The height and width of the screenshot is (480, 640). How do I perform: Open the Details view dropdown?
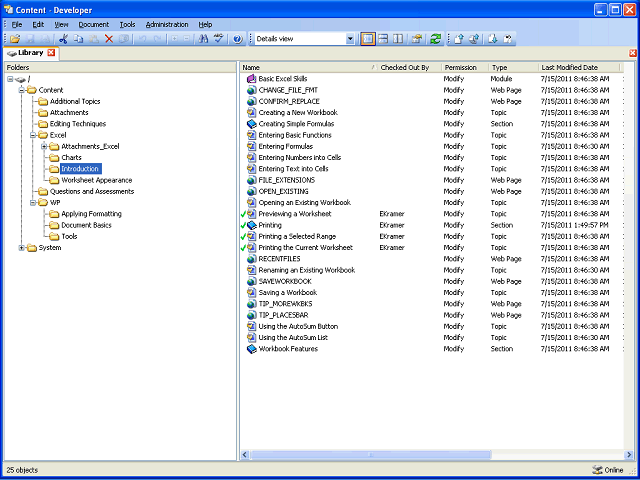tap(350, 39)
